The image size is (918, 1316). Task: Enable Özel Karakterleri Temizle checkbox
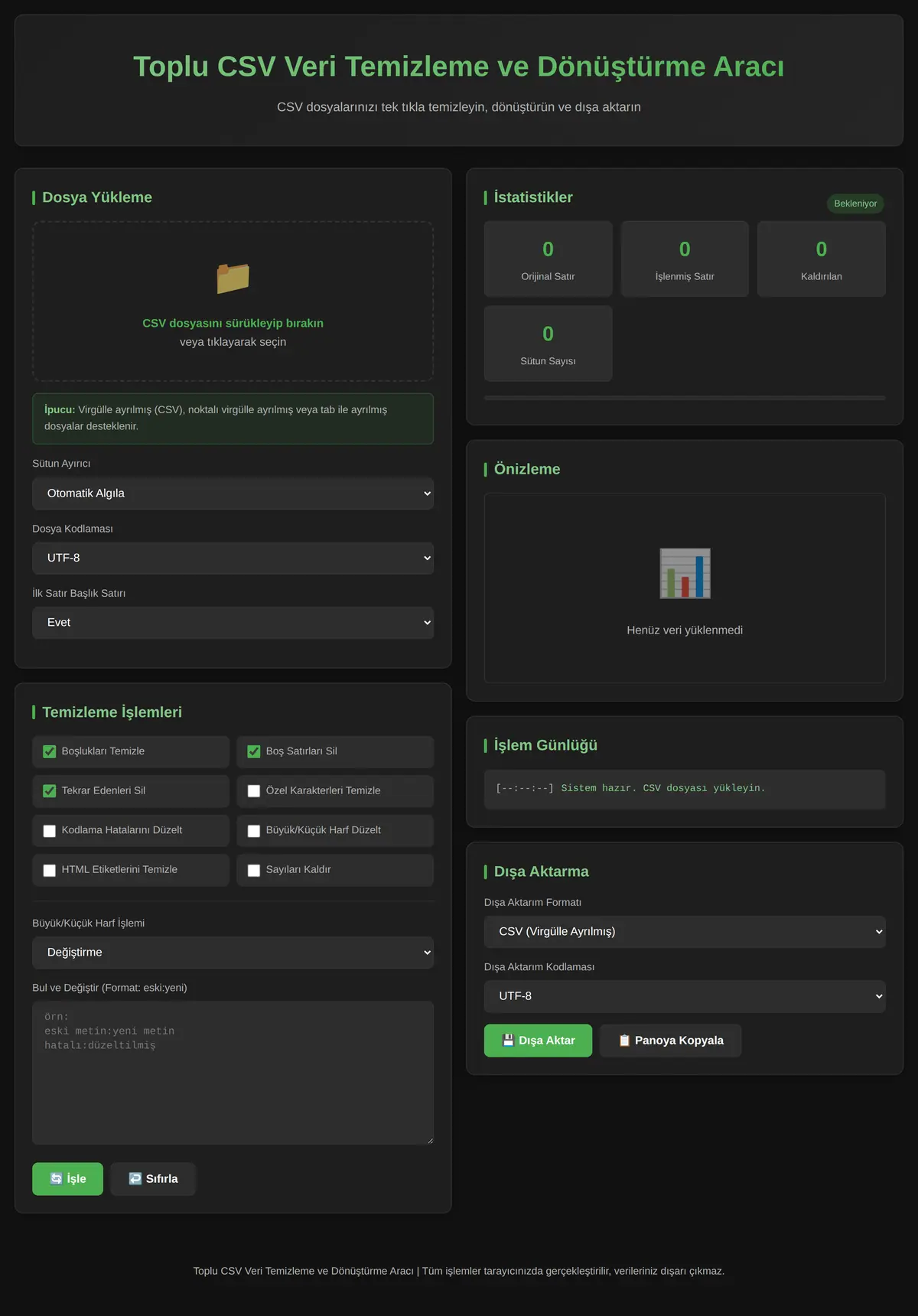click(x=254, y=791)
